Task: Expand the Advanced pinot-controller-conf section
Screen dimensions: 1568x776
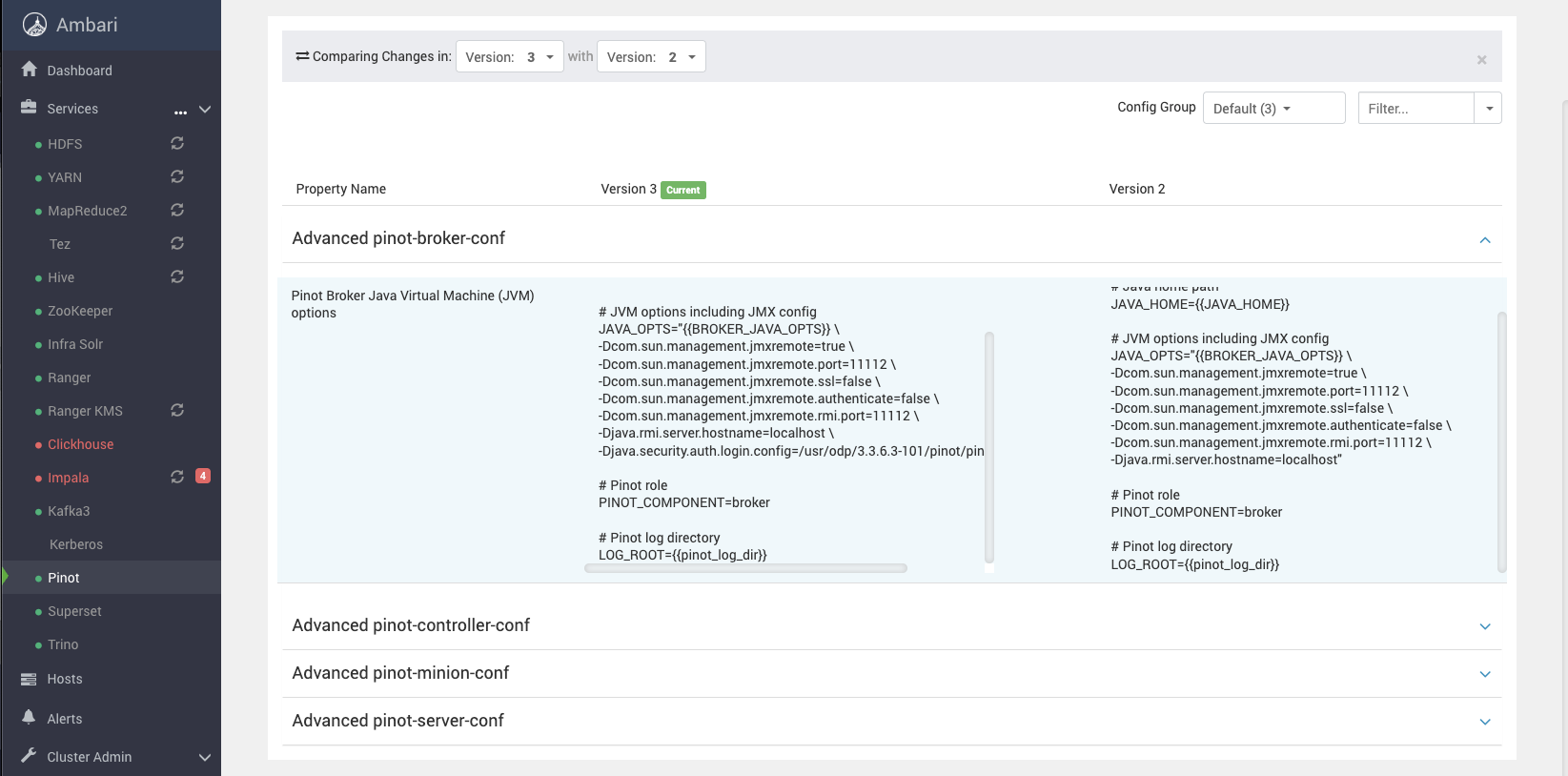Action: pyautogui.click(x=1485, y=626)
